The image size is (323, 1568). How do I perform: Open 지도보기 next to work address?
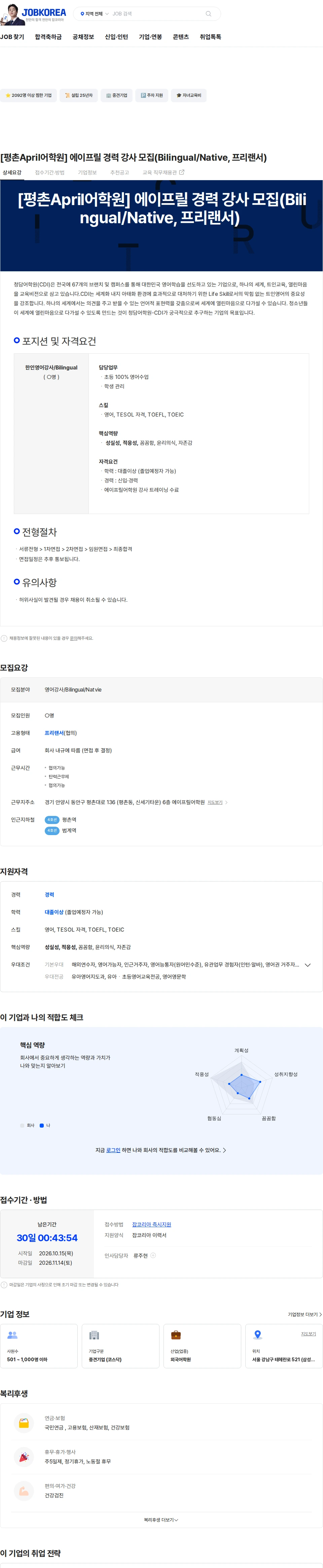click(x=215, y=802)
